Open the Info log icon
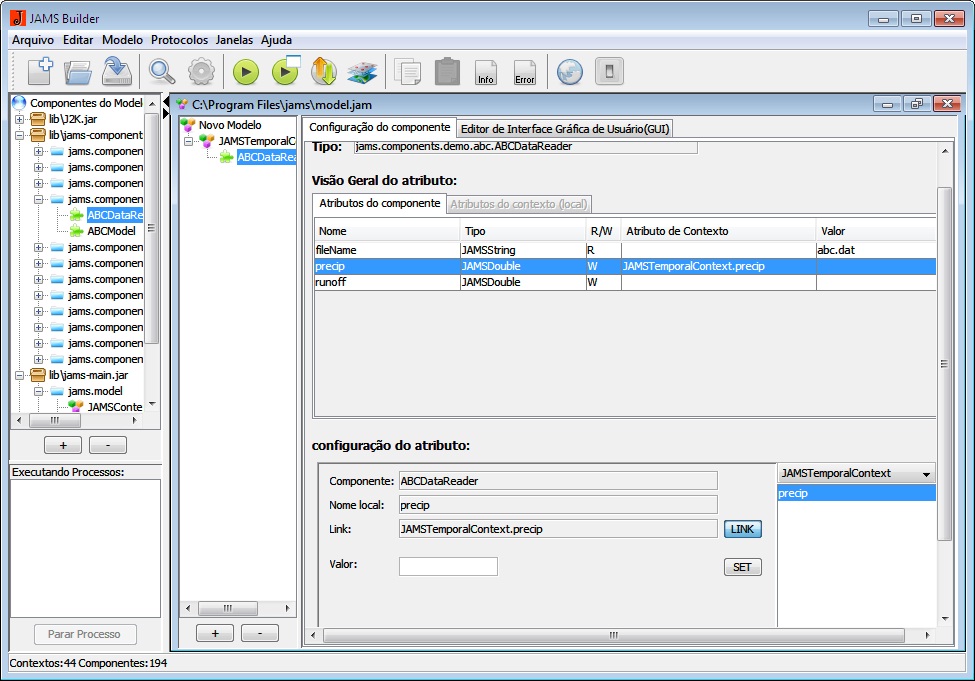 coord(486,72)
